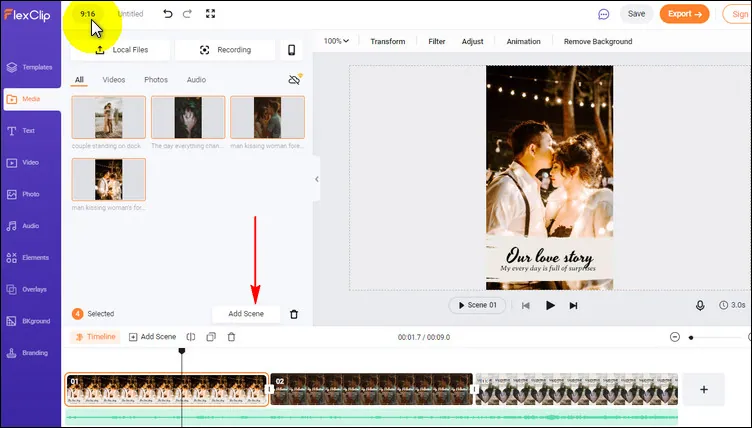Image resolution: width=752 pixels, height=428 pixels.
Task: Open the Animation menu
Action: click(523, 41)
